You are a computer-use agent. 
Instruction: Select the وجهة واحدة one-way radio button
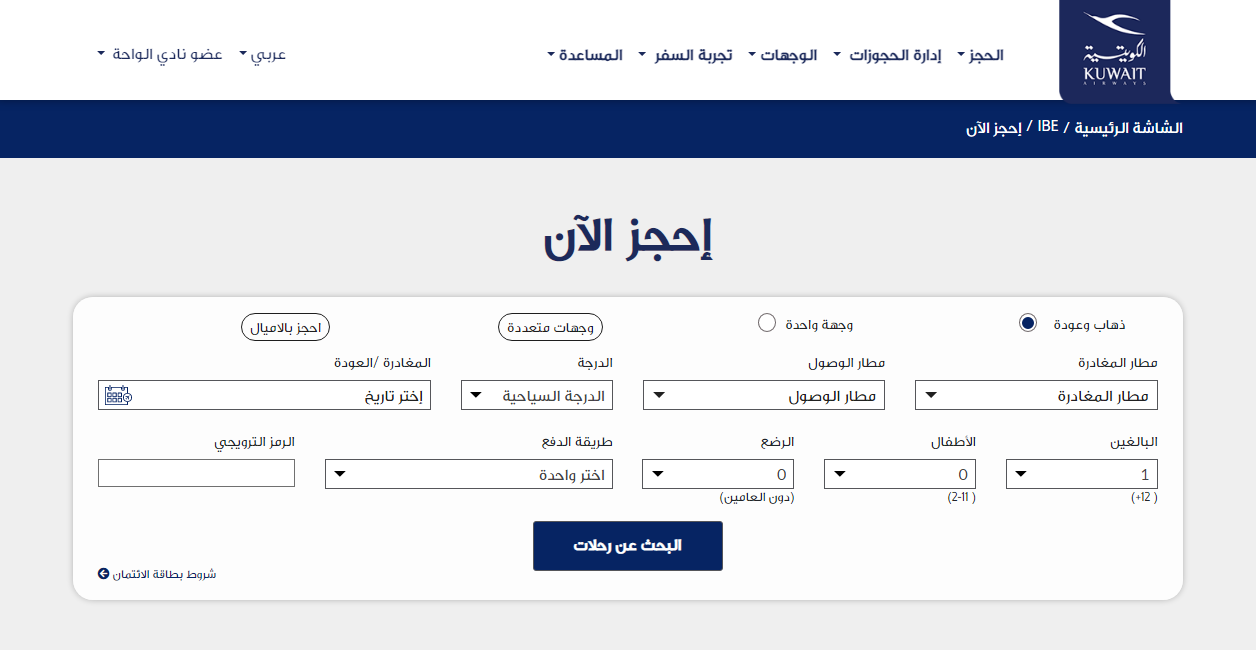pos(767,323)
